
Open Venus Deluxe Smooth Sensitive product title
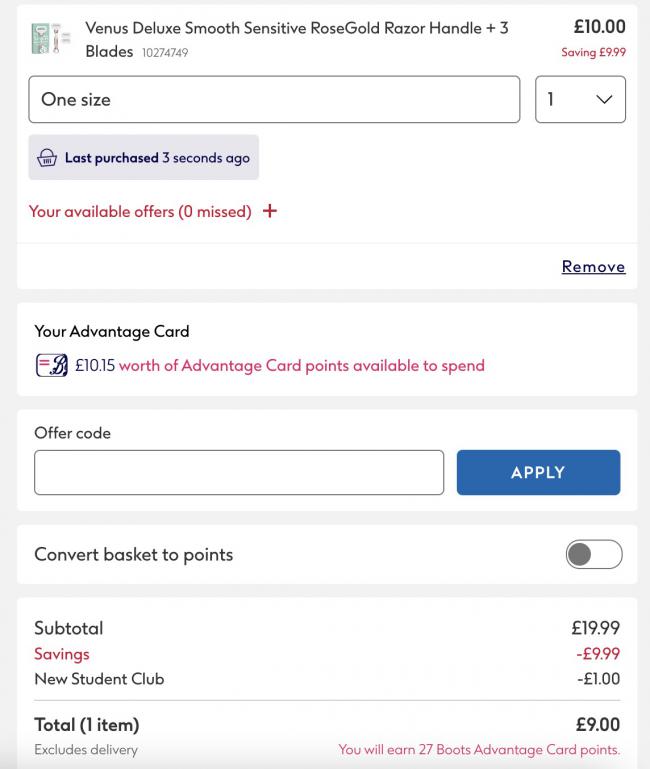(297, 39)
